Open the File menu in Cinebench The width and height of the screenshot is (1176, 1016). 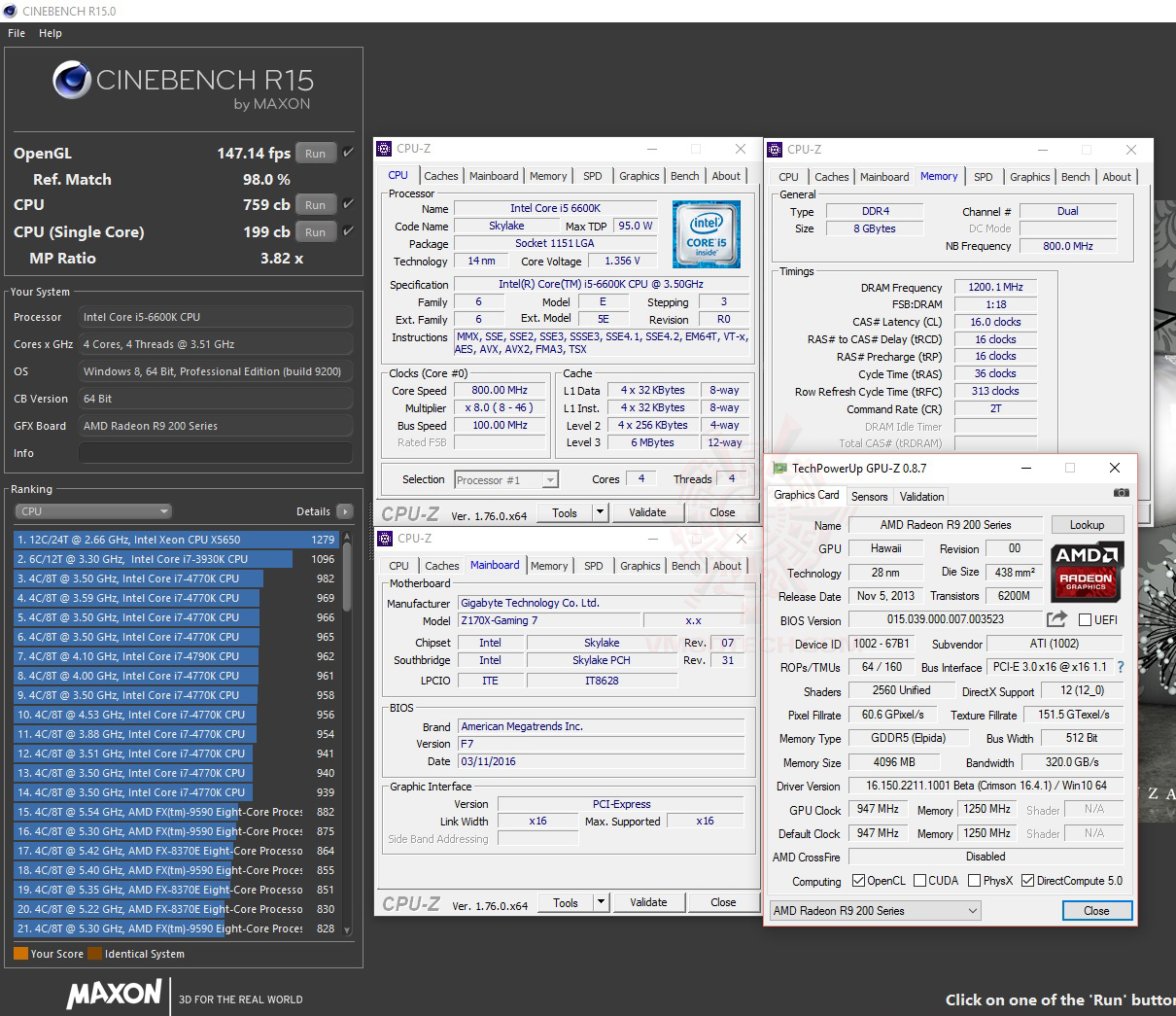17,33
